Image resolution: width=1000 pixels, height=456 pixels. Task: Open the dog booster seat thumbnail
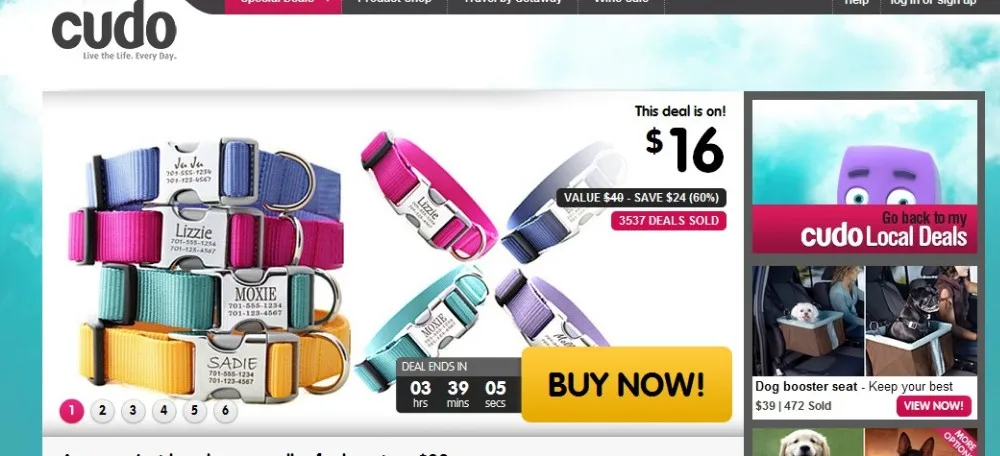click(864, 321)
